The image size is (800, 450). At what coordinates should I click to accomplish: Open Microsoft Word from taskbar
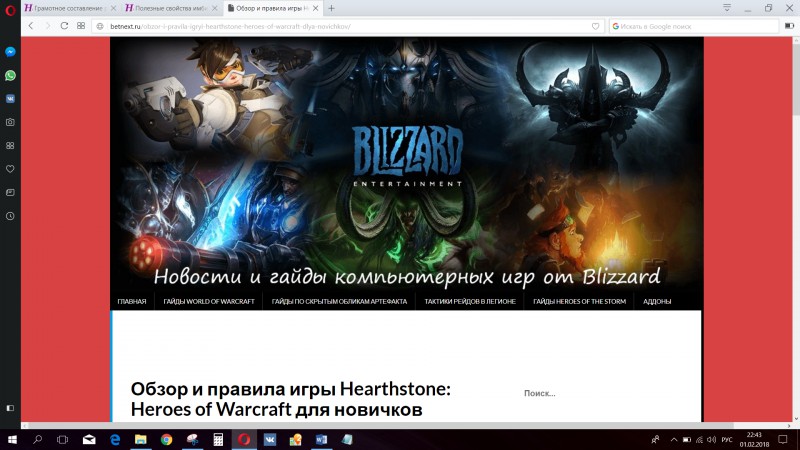click(321, 439)
